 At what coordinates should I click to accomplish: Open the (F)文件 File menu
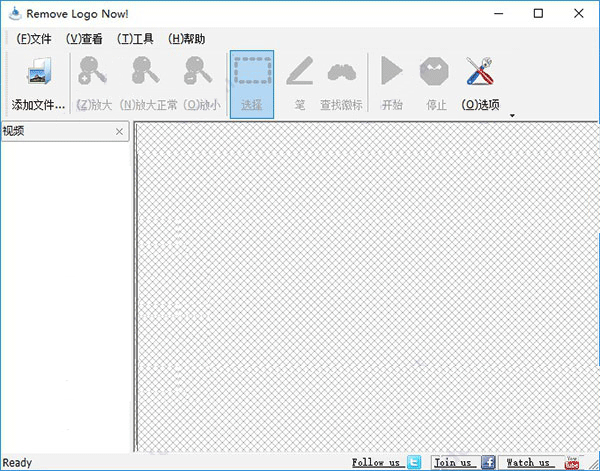pyautogui.click(x=34, y=39)
